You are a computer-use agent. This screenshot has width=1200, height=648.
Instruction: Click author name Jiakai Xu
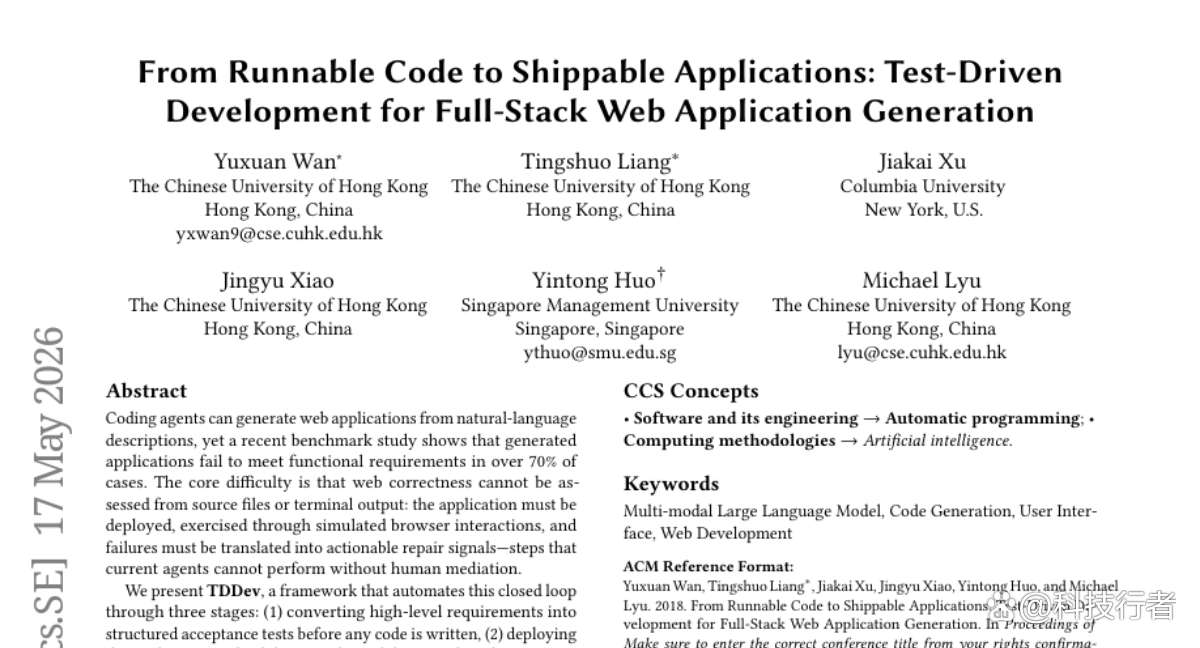pyautogui.click(x=923, y=161)
